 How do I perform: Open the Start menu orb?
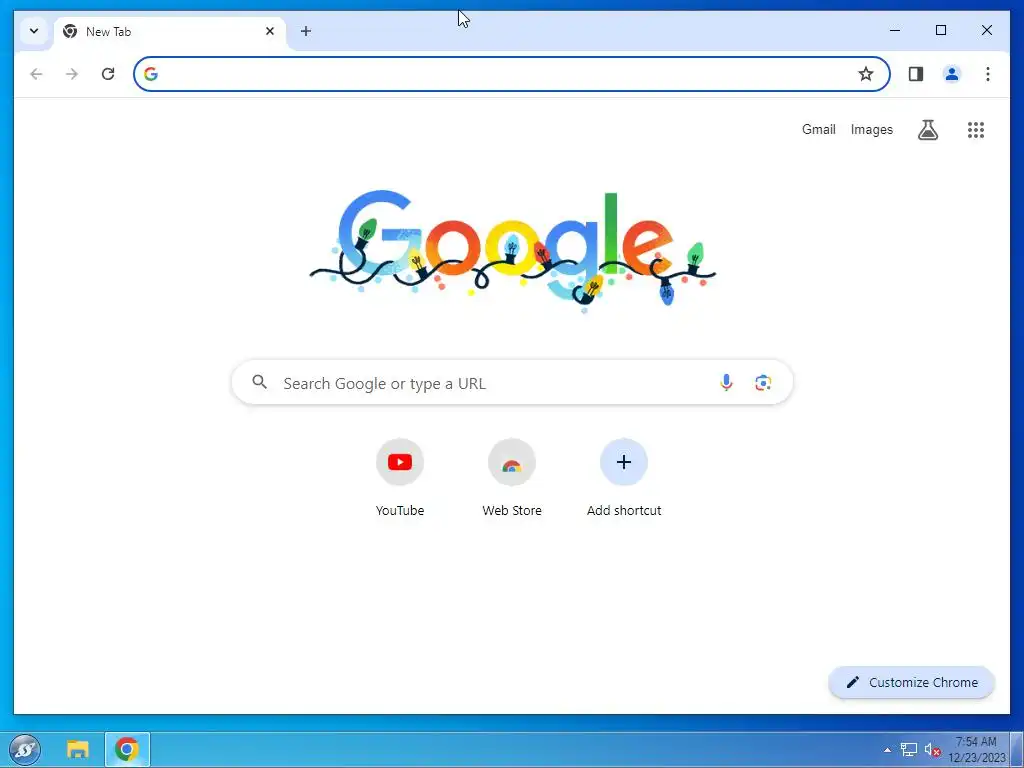(x=25, y=750)
